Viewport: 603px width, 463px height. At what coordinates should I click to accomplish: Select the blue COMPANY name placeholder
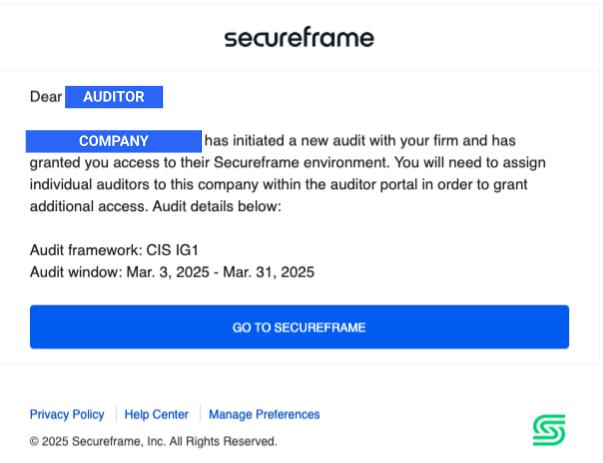tap(114, 141)
